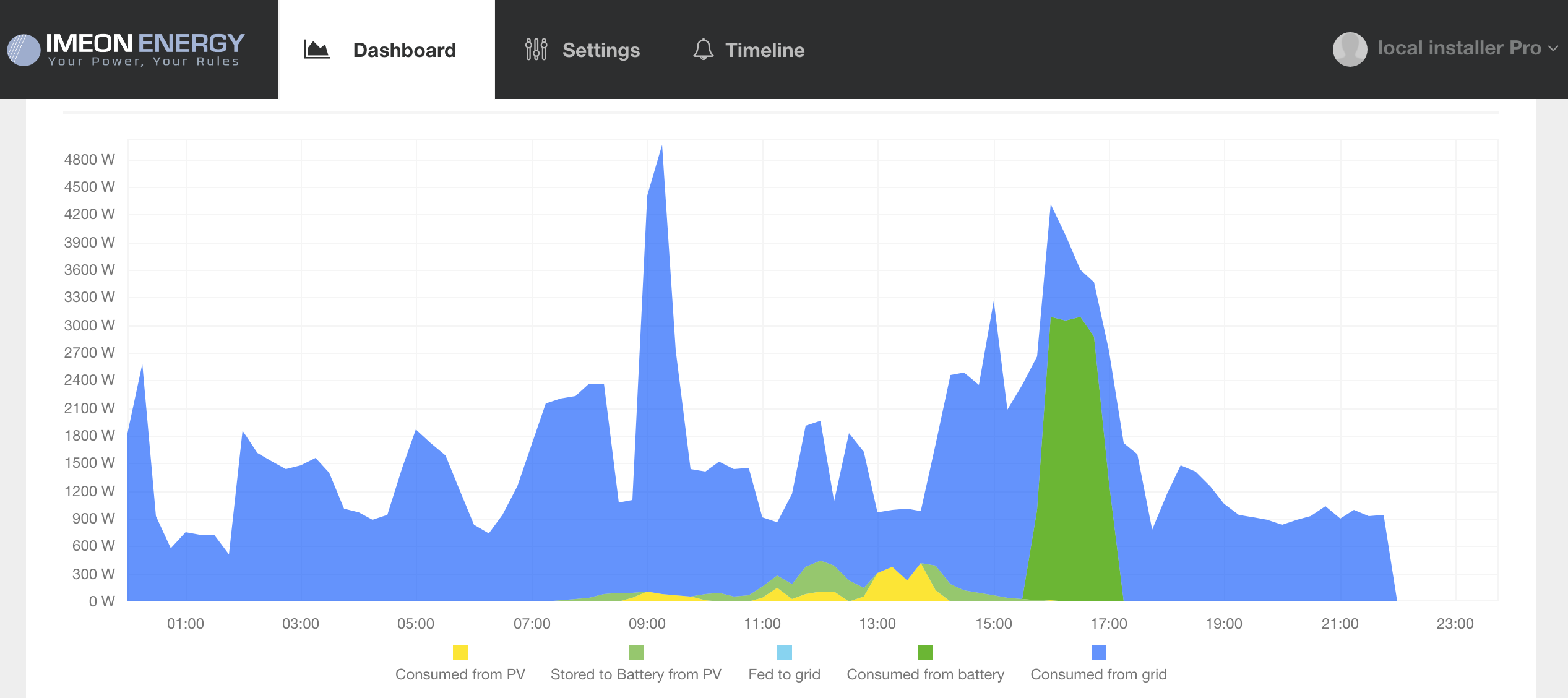Viewport: 1568px width, 698px height.
Task: Click the Fed to grid legend label
Action: click(x=784, y=674)
